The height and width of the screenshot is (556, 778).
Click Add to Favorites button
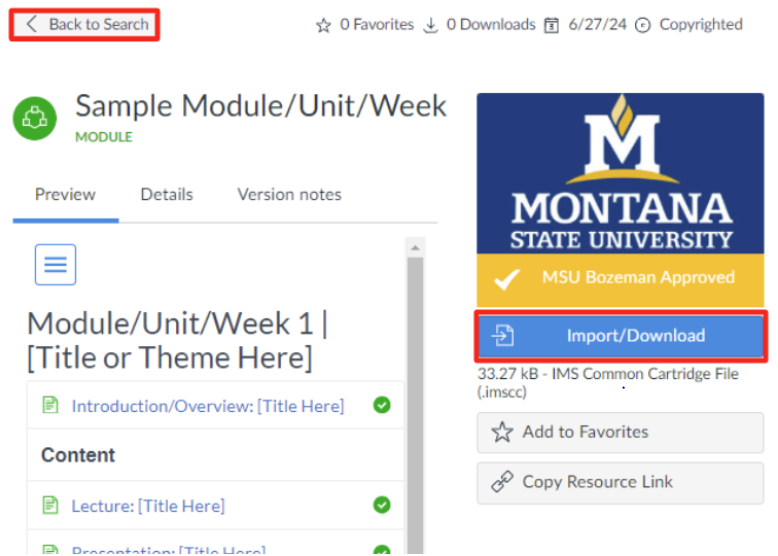tap(621, 432)
